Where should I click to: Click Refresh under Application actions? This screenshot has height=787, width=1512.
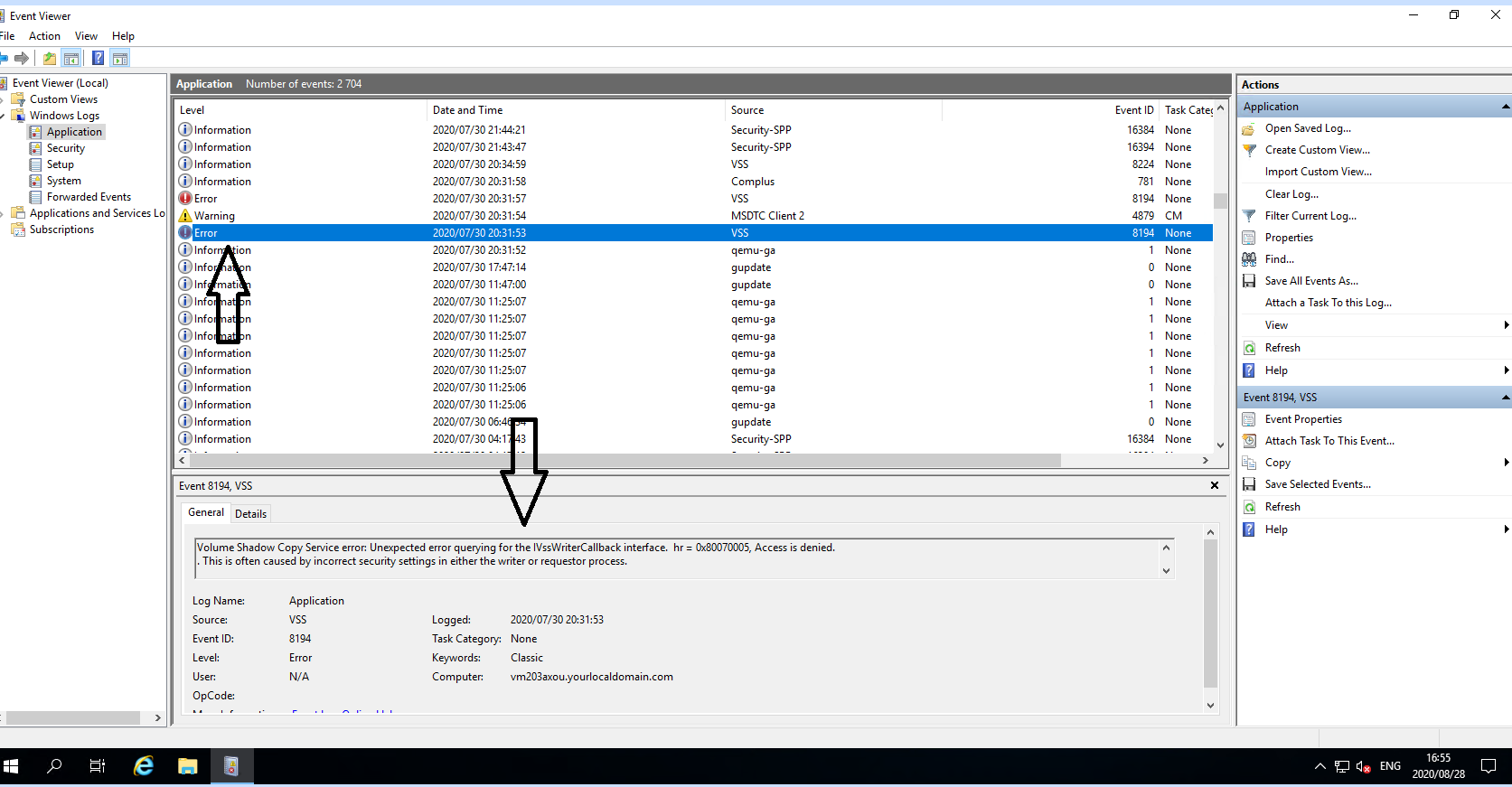[1282, 348]
